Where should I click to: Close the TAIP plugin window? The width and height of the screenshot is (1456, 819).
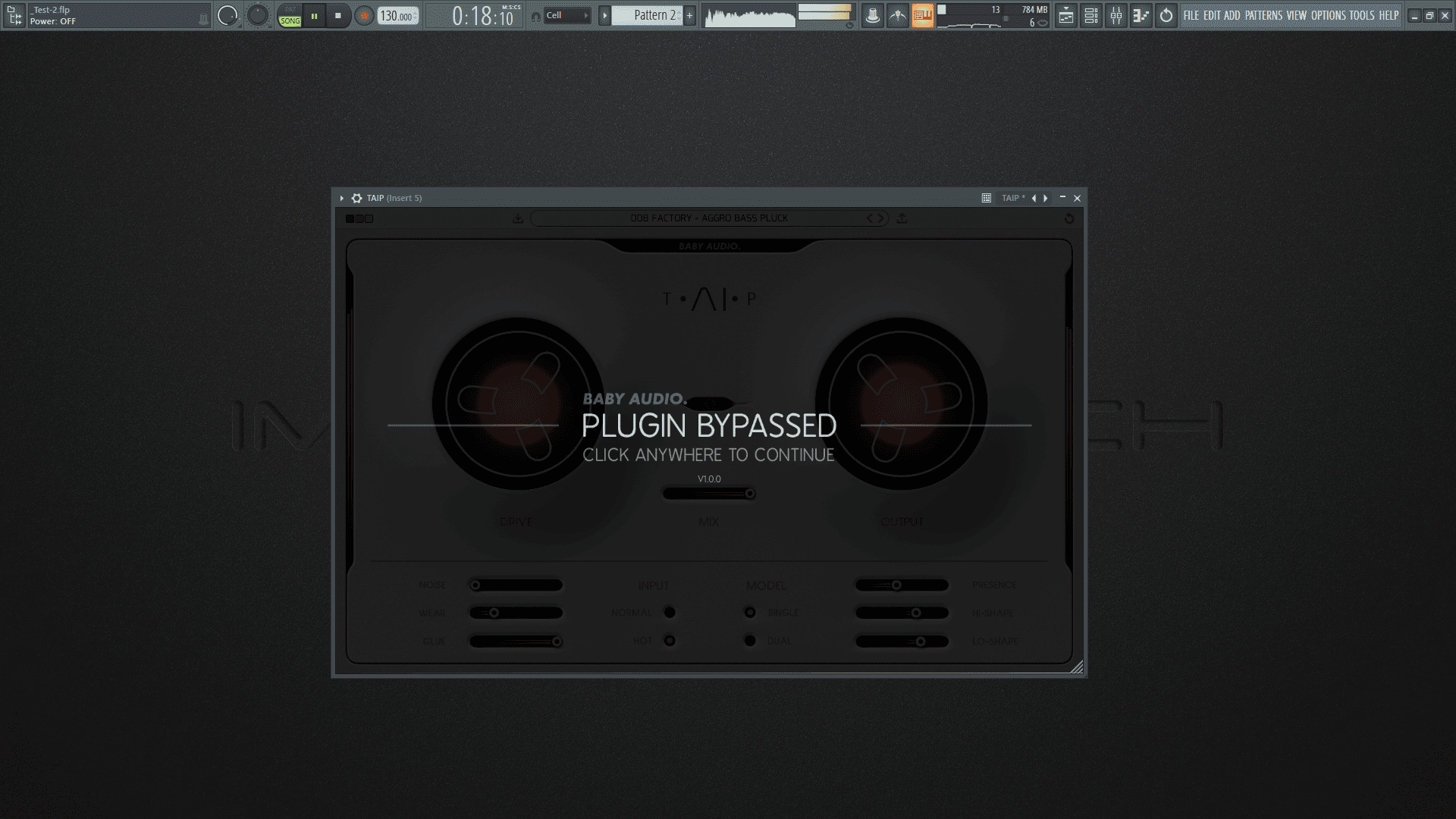(x=1077, y=198)
